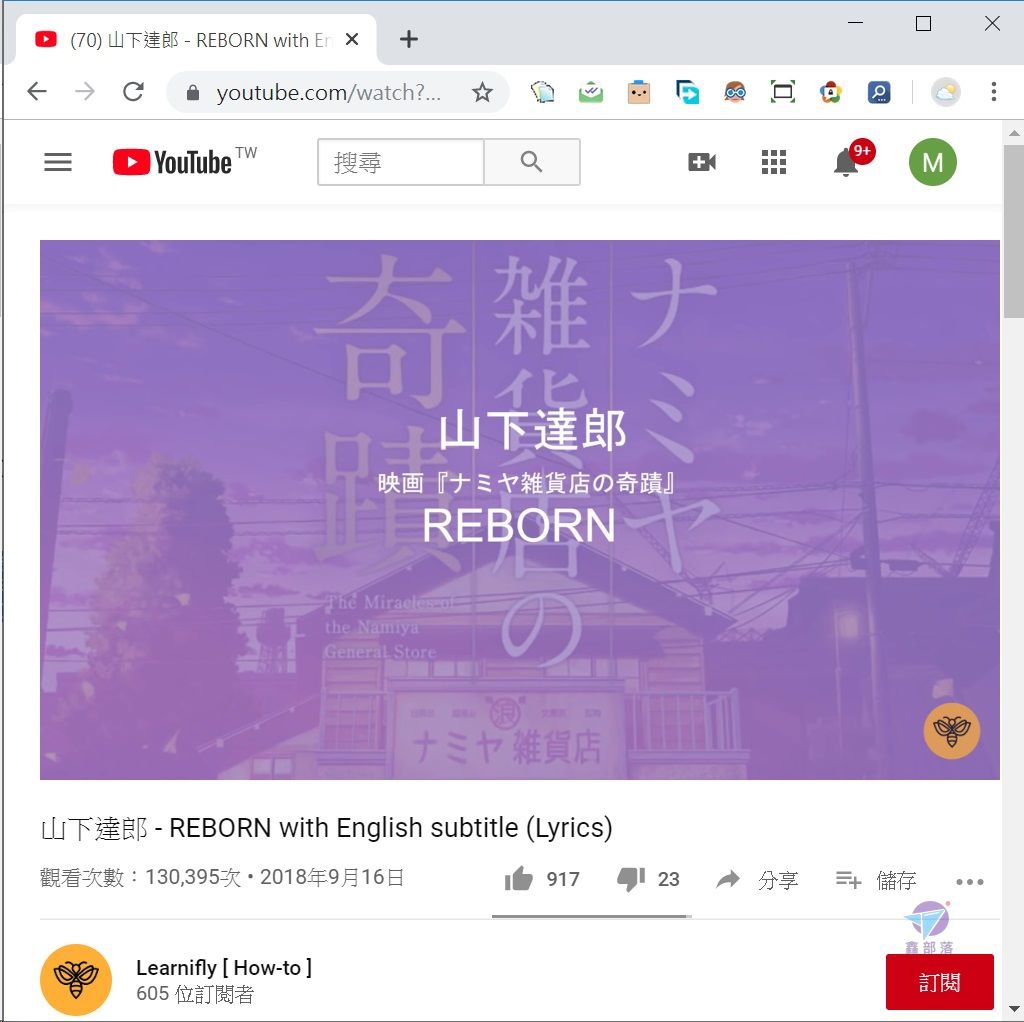Open the Learnifly channel bee avatar
This screenshot has width=1024, height=1022.
coord(76,980)
